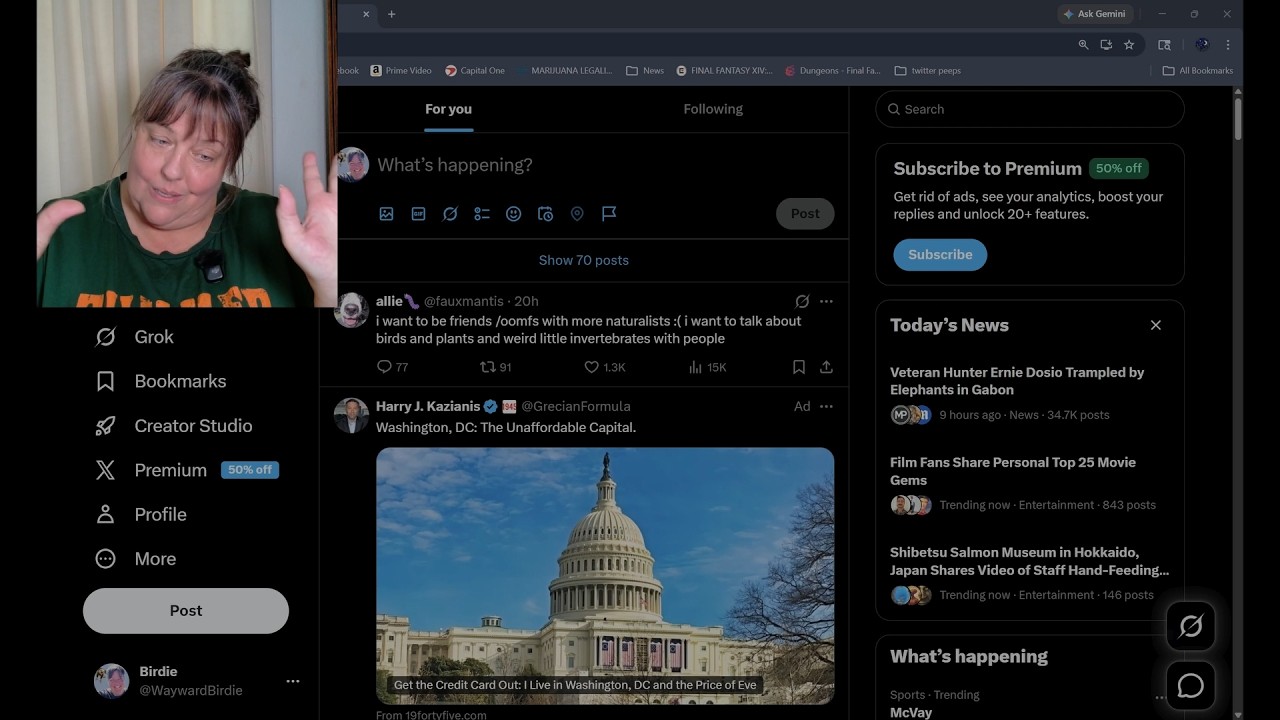Attach a photo using the Media icon

point(386,214)
